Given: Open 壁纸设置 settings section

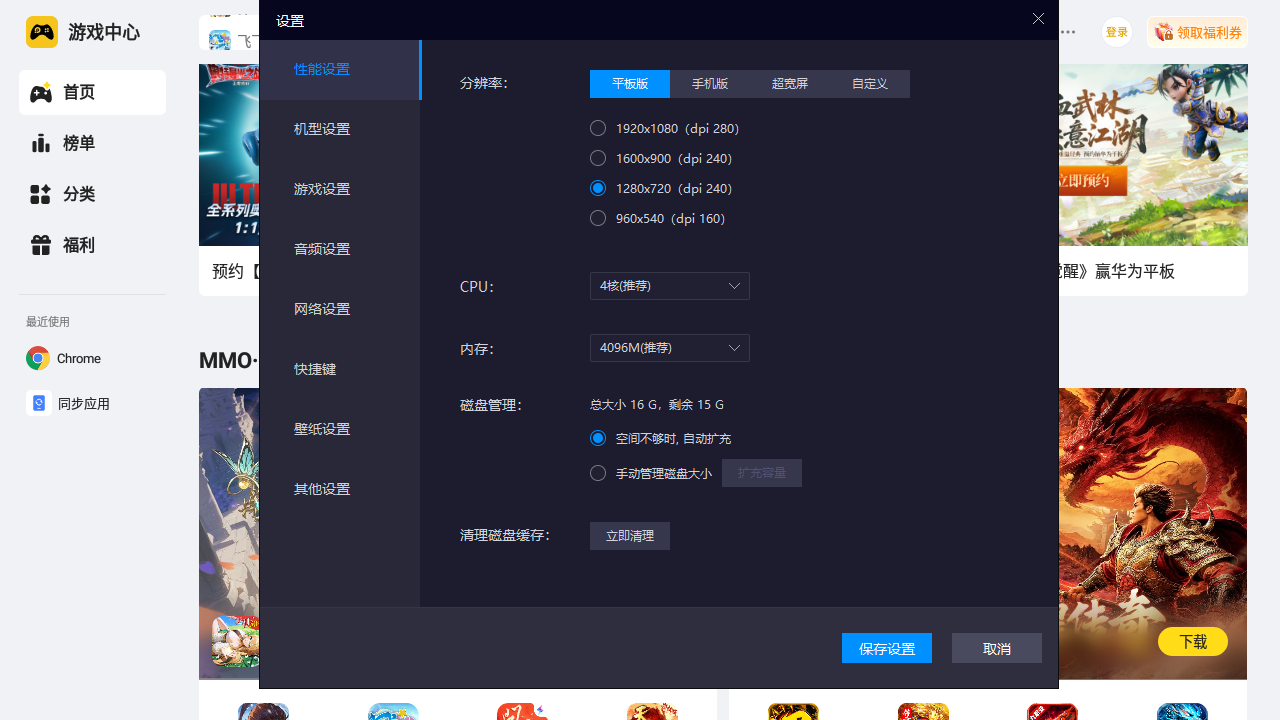Looking at the screenshot, I should click(340, 430).
